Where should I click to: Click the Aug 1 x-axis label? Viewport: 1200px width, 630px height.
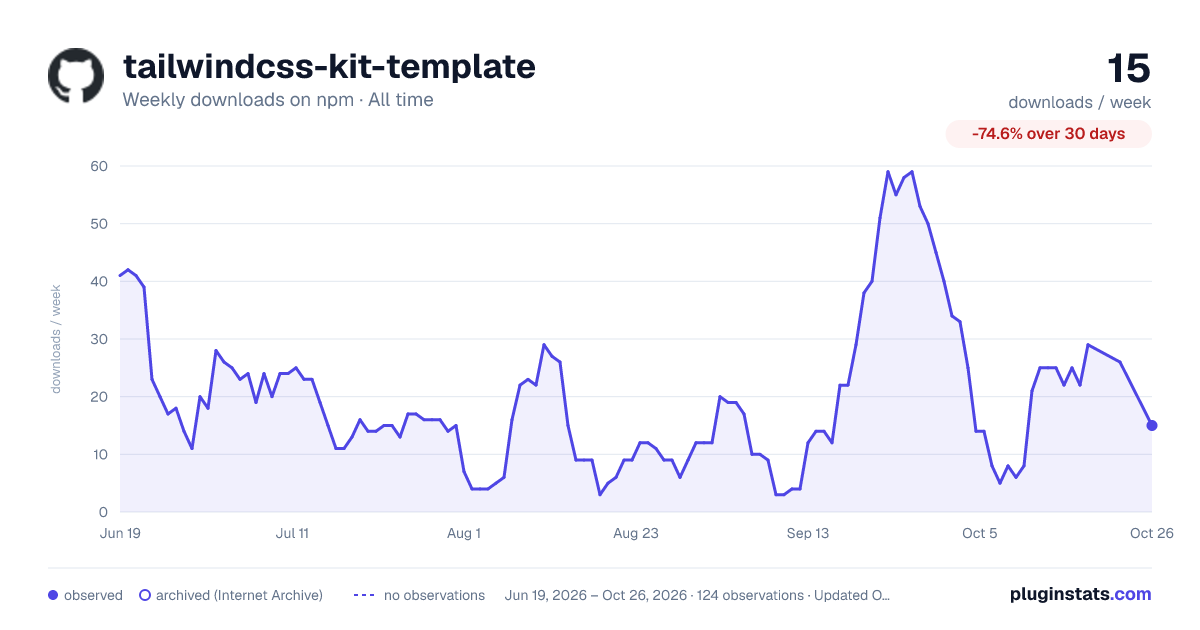[464, 533]
